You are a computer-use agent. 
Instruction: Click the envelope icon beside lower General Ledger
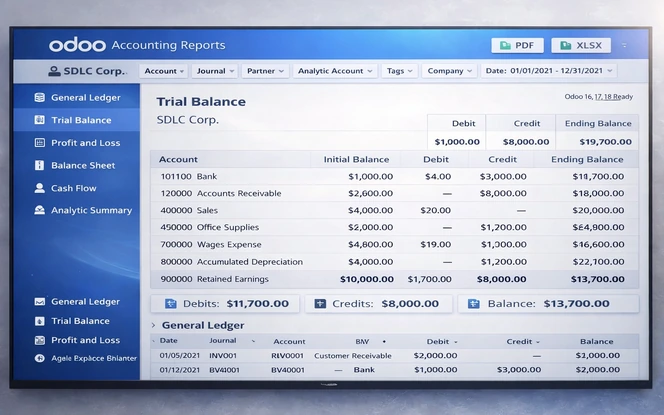39,302
